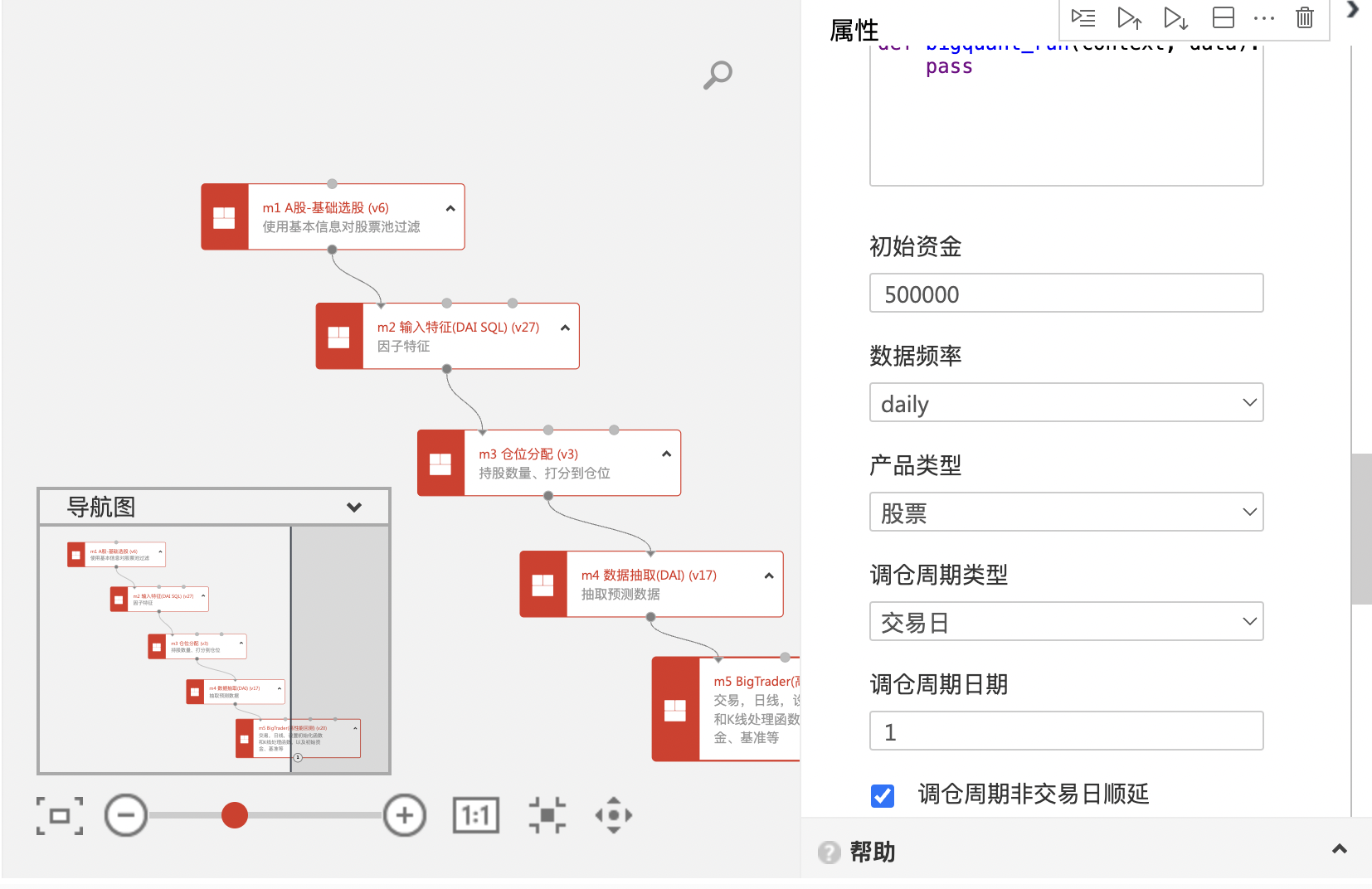The height and width of the screenshot is (889, 1372).
Task: Uncheck 调仓周期非交易日顺延 checkbox
Action: pos(883,795)
